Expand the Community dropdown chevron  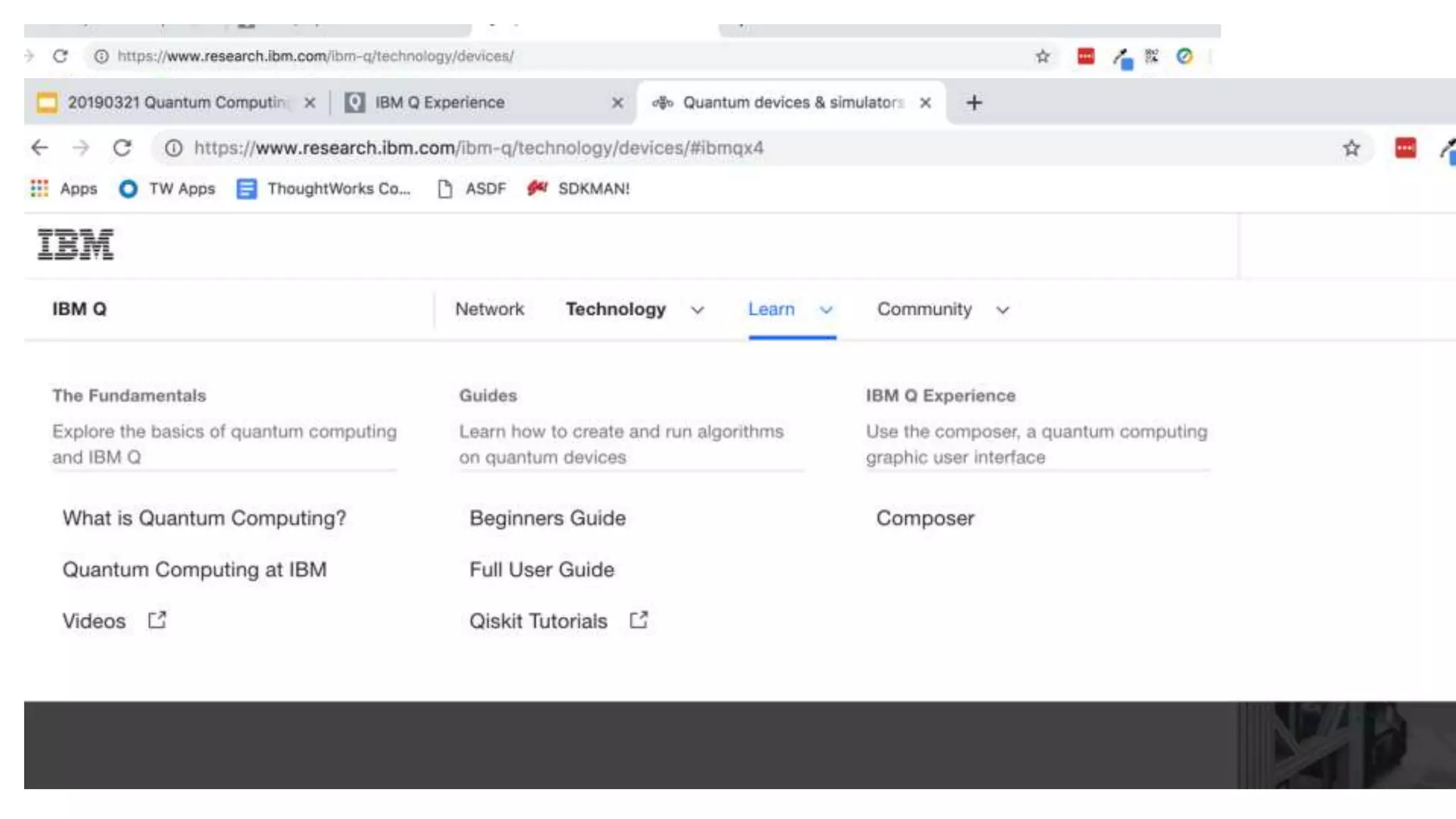click(1002, 310)
